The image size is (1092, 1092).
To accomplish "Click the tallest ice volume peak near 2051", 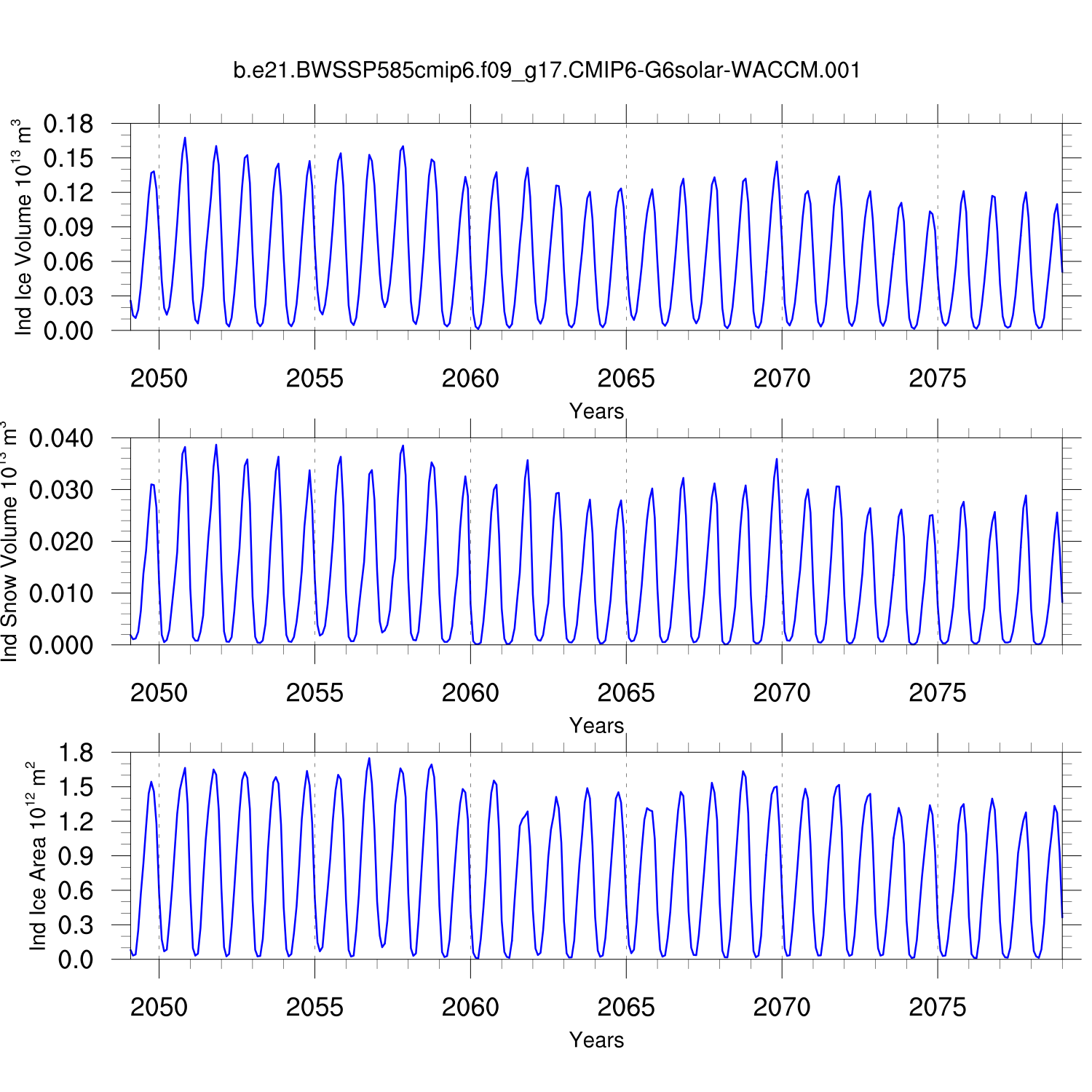I will [185, 138].
